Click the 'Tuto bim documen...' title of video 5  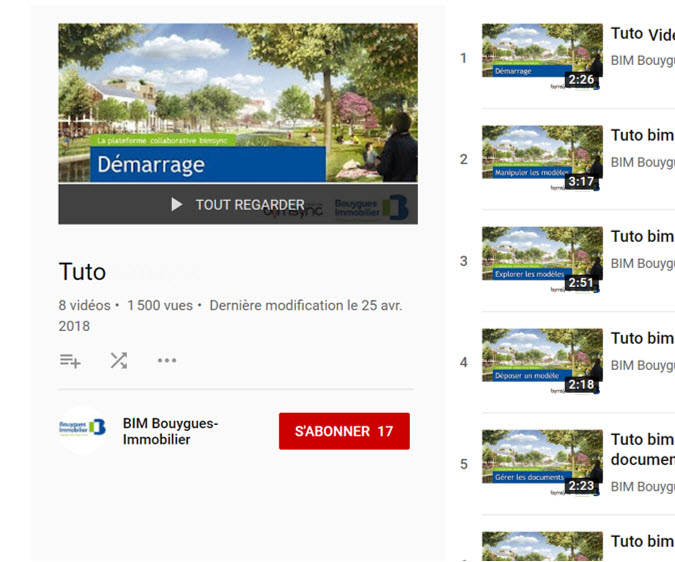point(643,449)
